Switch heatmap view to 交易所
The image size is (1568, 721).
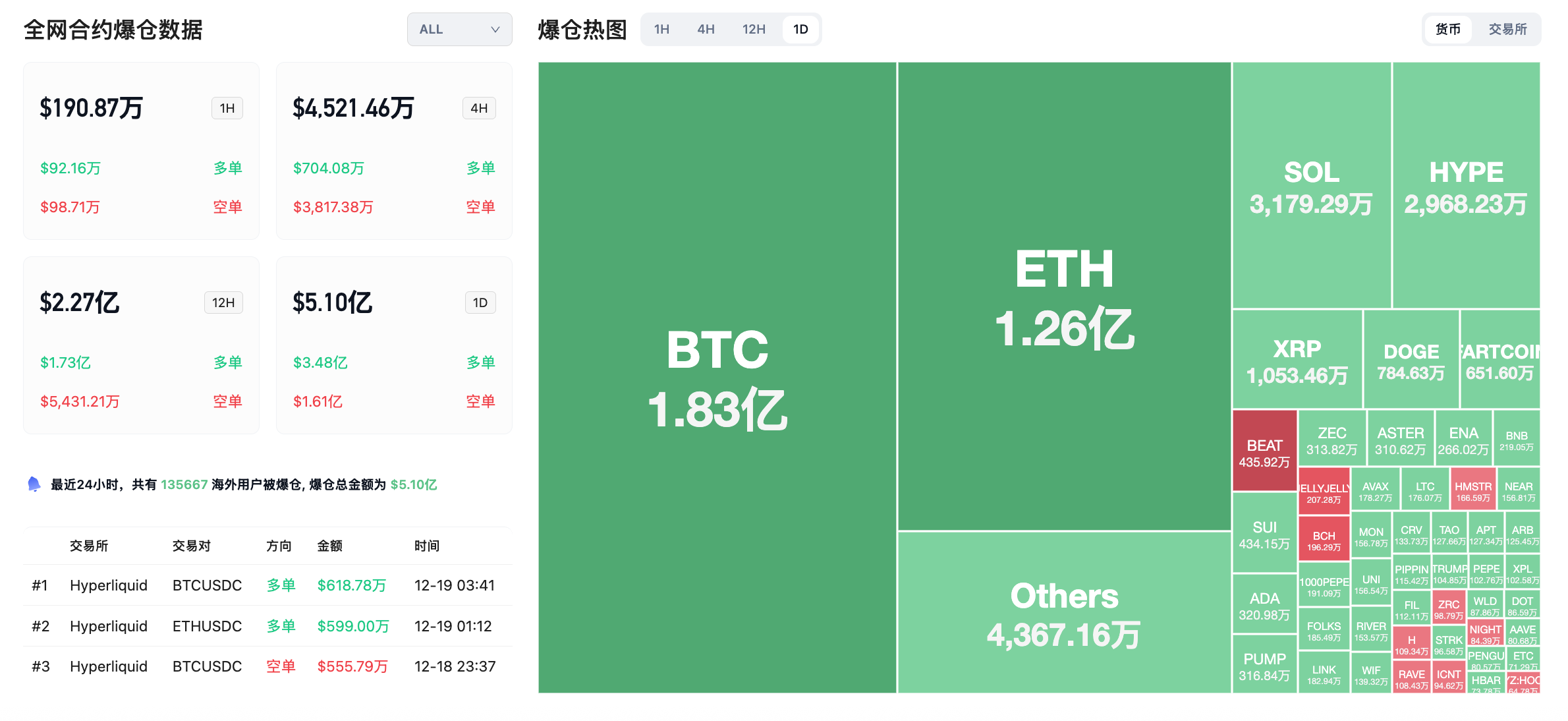(1507, 30)
